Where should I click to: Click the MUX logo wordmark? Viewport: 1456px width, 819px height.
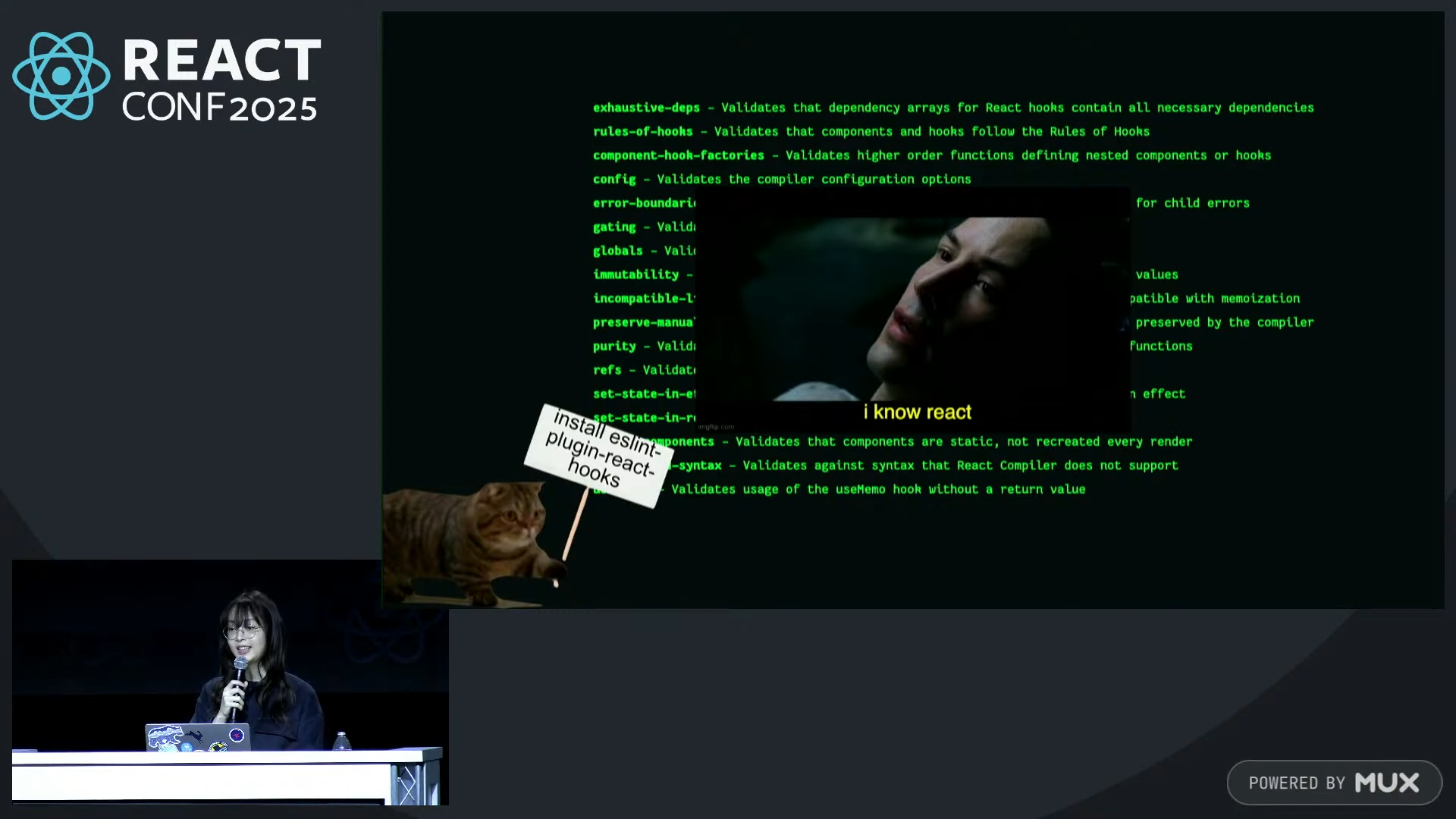coord(1387,783)
